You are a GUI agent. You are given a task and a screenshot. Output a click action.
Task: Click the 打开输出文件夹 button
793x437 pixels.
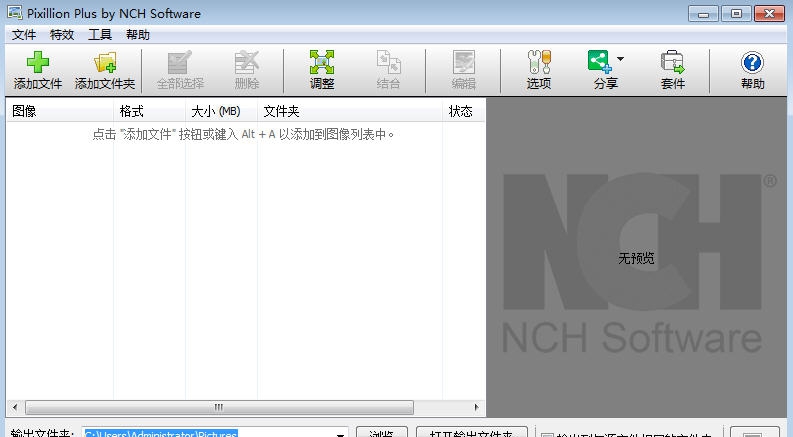[471, 433]
